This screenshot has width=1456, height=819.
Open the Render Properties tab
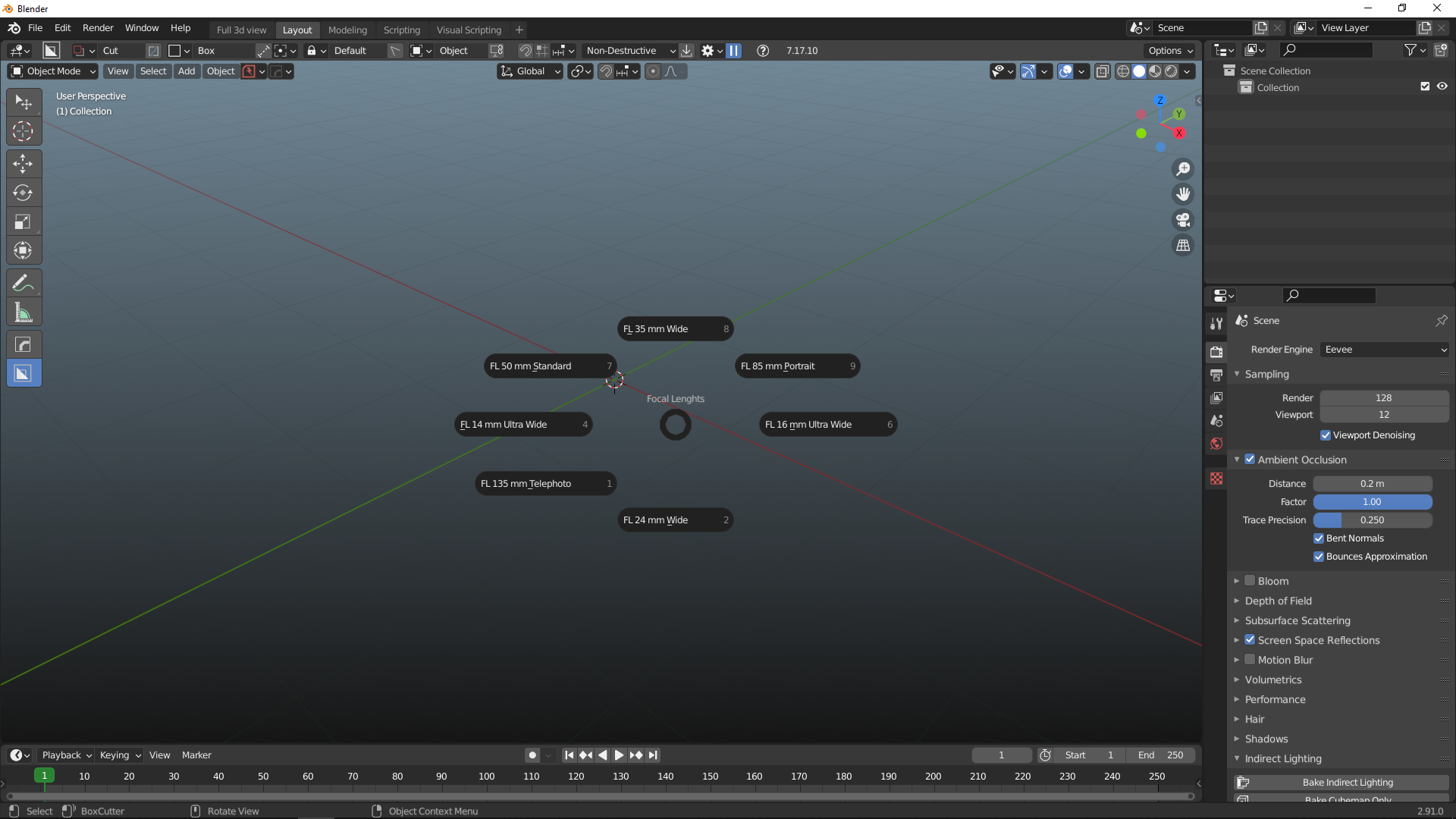point(1217,351)
